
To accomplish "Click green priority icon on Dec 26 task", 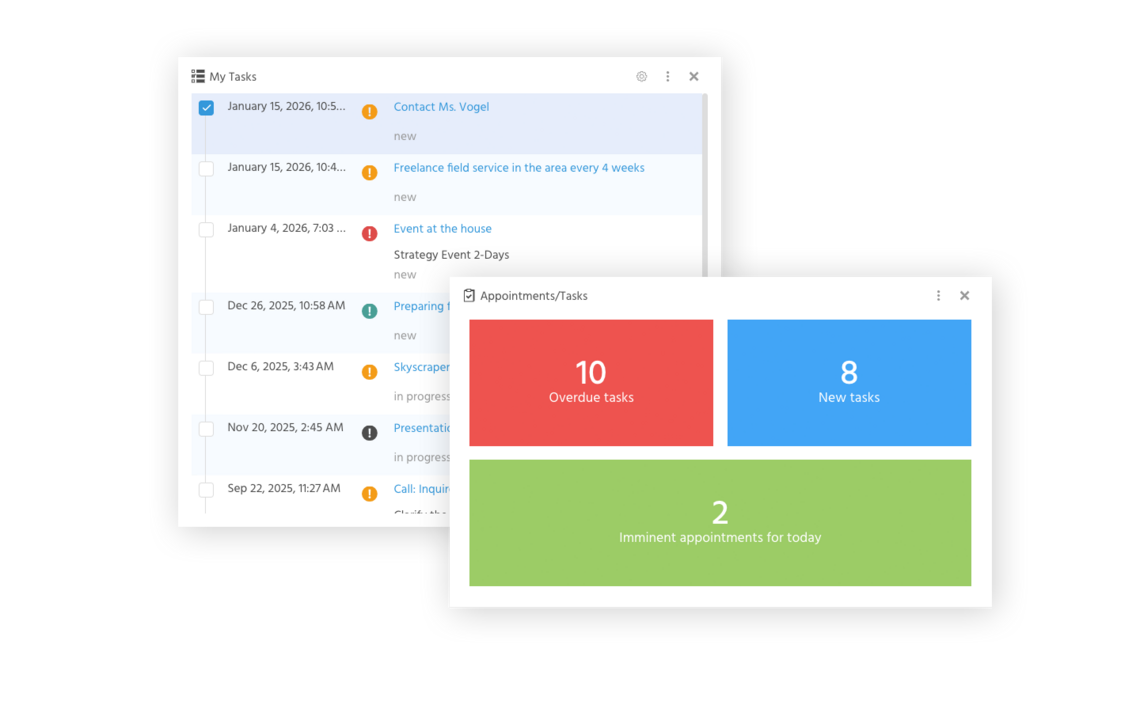I will pyautogui.click(x=369, y=311).
